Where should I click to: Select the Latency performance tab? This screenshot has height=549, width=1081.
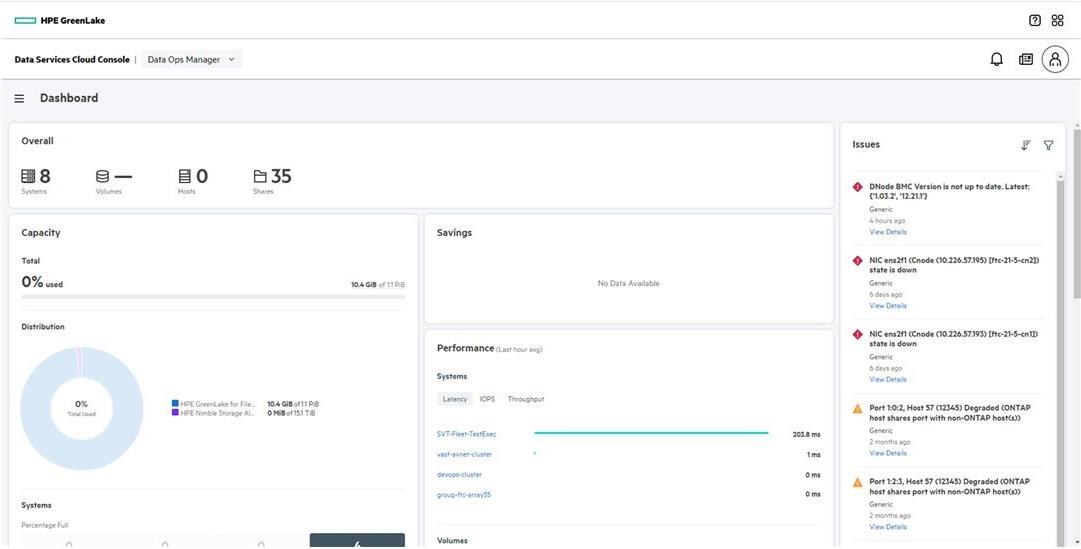point(454,399)
